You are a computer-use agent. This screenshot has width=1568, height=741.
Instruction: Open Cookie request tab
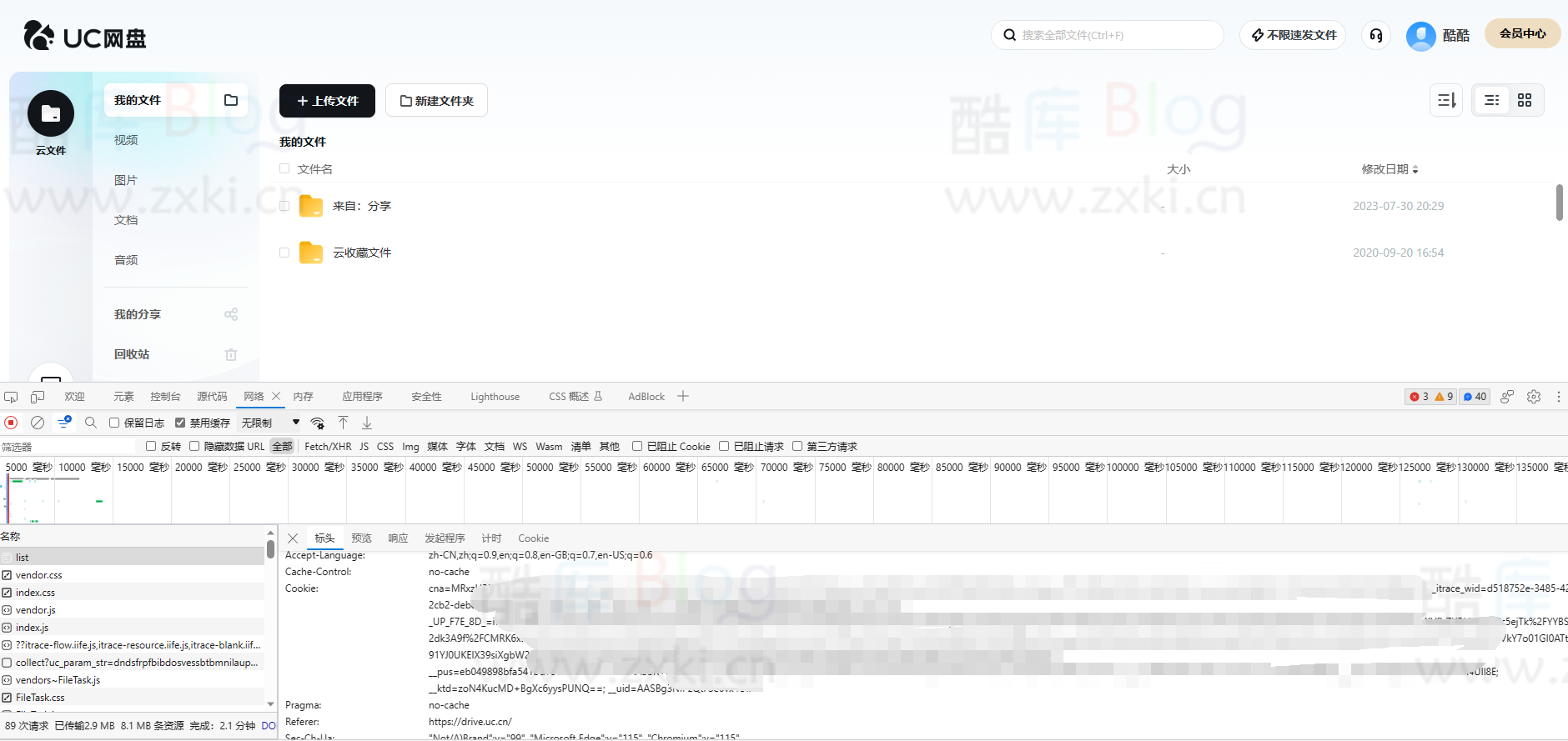click(533, 538)
